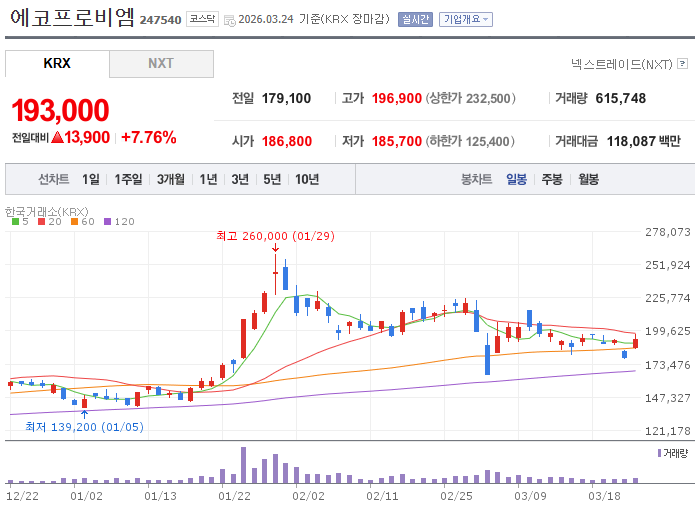
Task: Click the 최저 139,200 (01/05) marker
Action: pos(84,427)
